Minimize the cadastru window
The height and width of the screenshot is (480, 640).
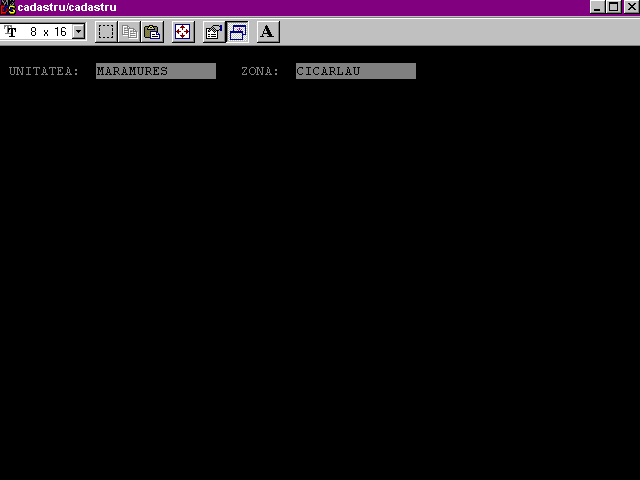[x=597, y=7]
